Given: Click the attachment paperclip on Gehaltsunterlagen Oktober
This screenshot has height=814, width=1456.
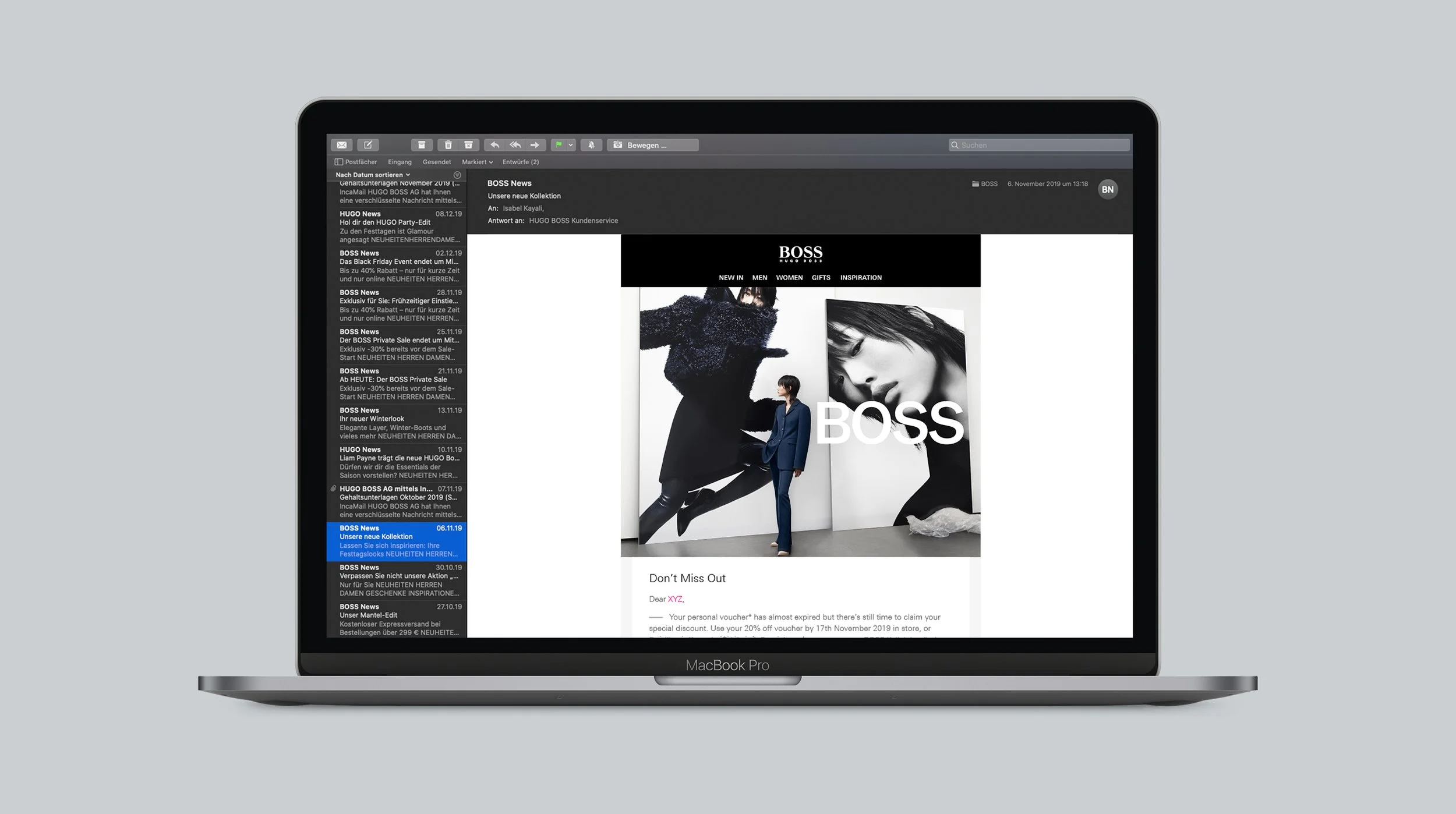Looking at the screenshot, I should (x=333, y=489).
